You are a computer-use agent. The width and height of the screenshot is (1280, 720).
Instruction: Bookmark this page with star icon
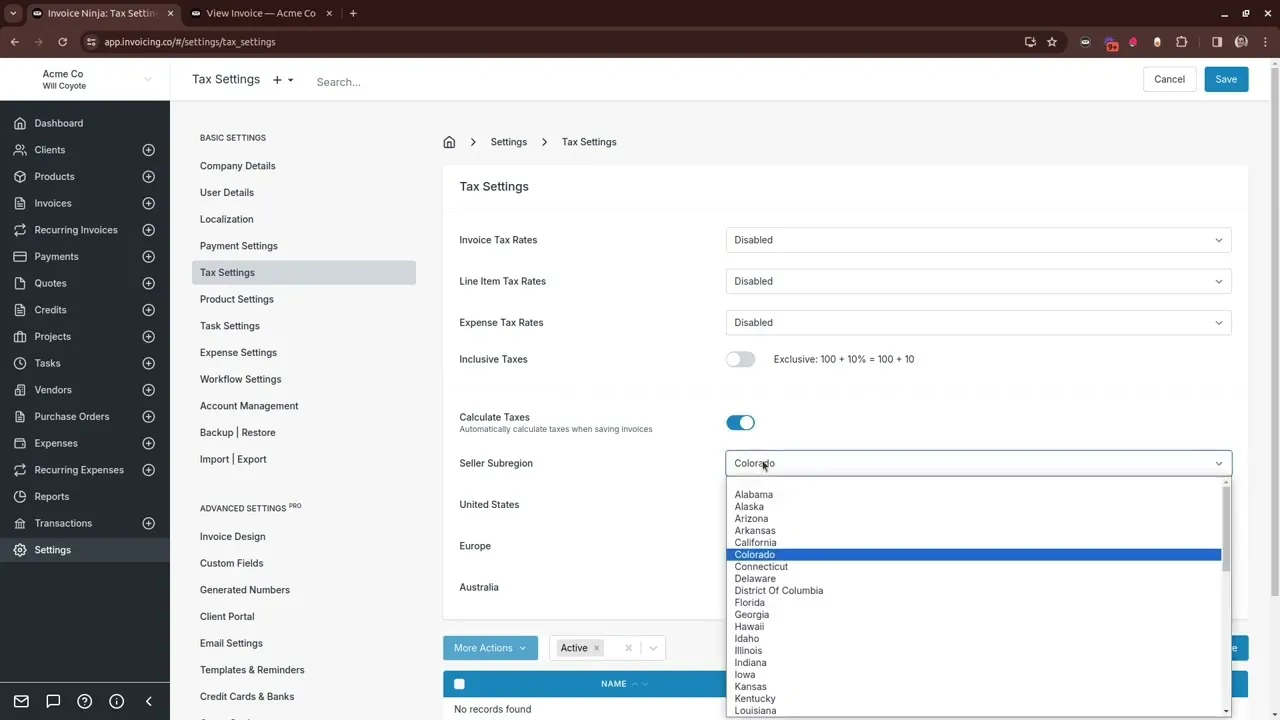1052,42
